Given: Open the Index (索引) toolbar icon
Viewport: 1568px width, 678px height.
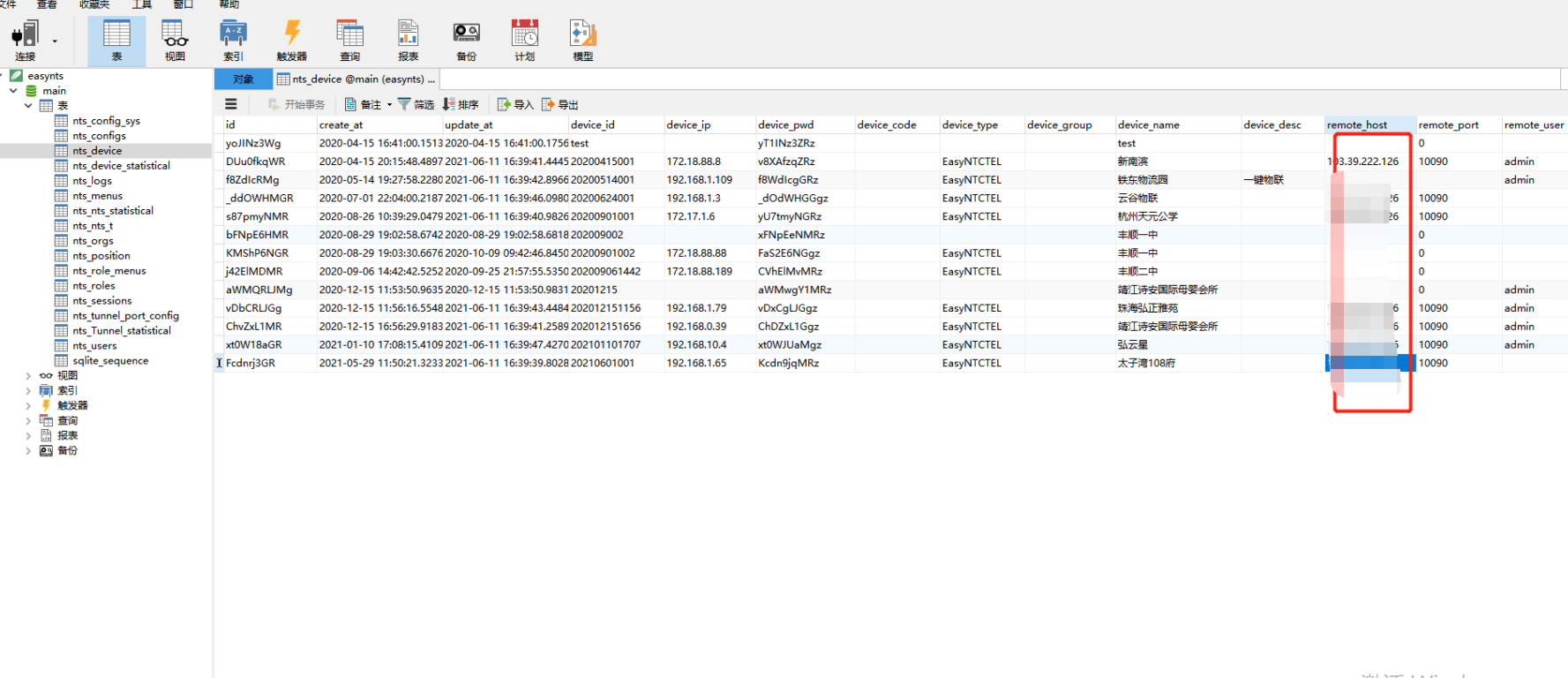Looking at the screenshot, I should pyautogui.click(x=233, y=41).
